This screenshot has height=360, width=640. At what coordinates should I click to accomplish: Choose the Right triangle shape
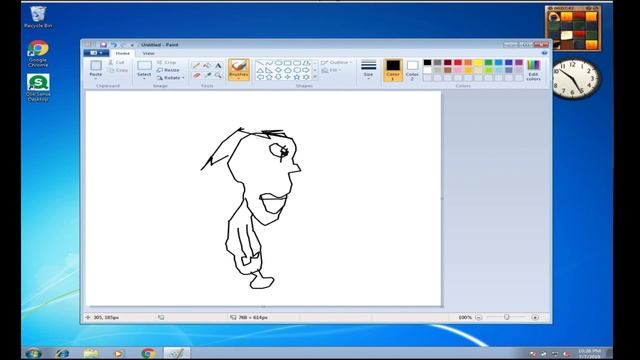click(x=269, y=70)
